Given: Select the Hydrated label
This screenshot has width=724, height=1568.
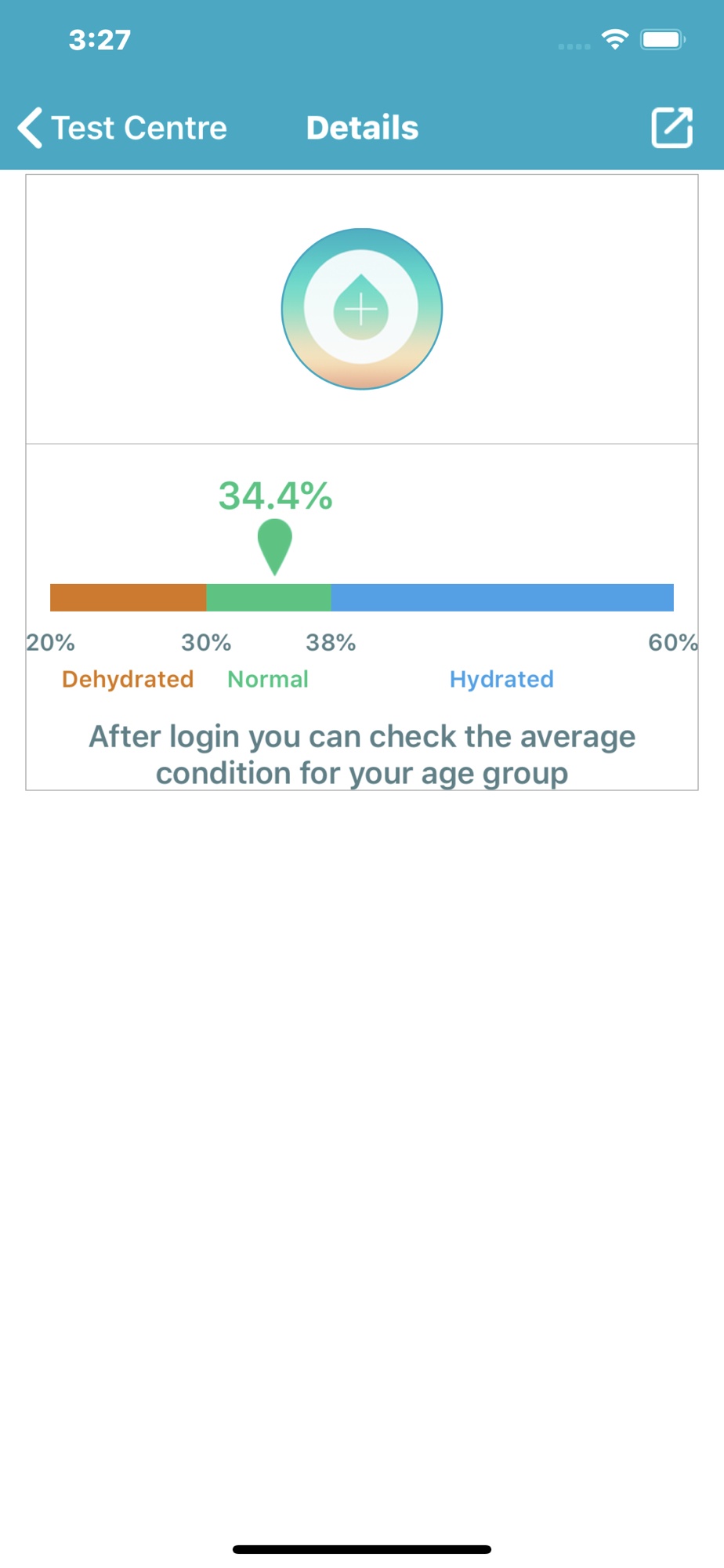Looking at the screenshot, I should pos(501,679).
